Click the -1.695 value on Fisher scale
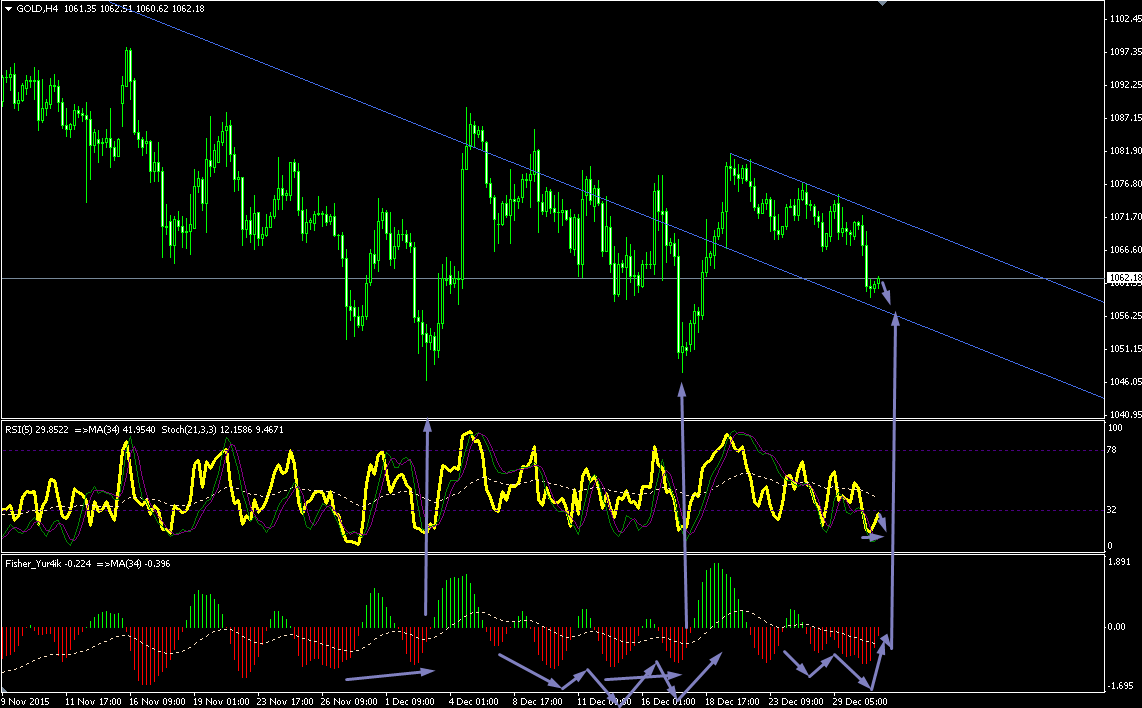 [x=1118, y=685]
